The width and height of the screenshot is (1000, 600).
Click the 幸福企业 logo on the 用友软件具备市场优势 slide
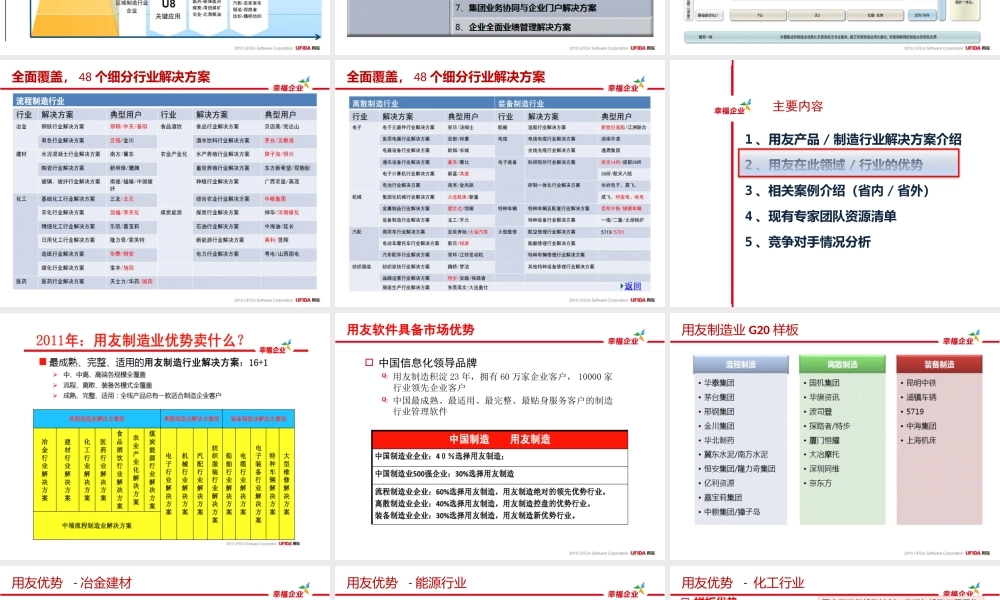pyautogui.click(x=626, y=338)
